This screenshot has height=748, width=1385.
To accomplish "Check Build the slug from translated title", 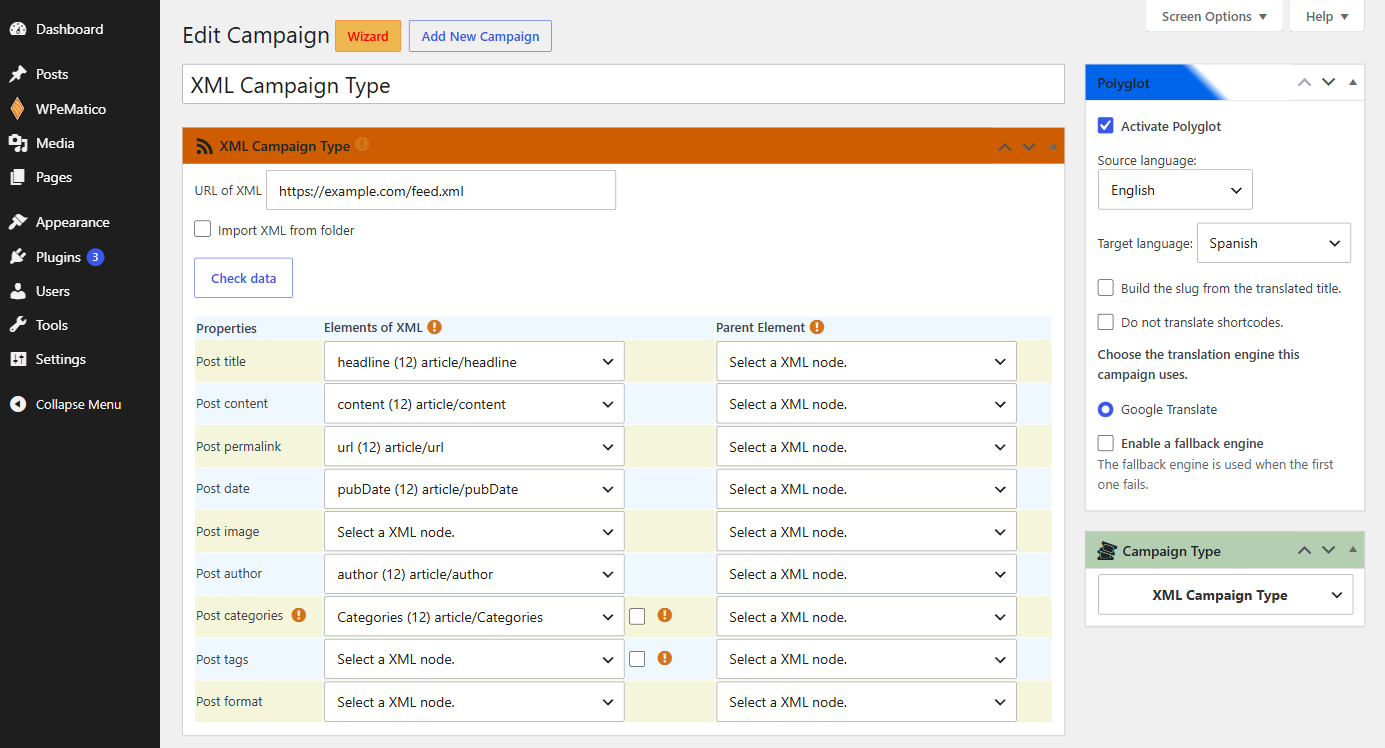I will (x=1106, y=288).
